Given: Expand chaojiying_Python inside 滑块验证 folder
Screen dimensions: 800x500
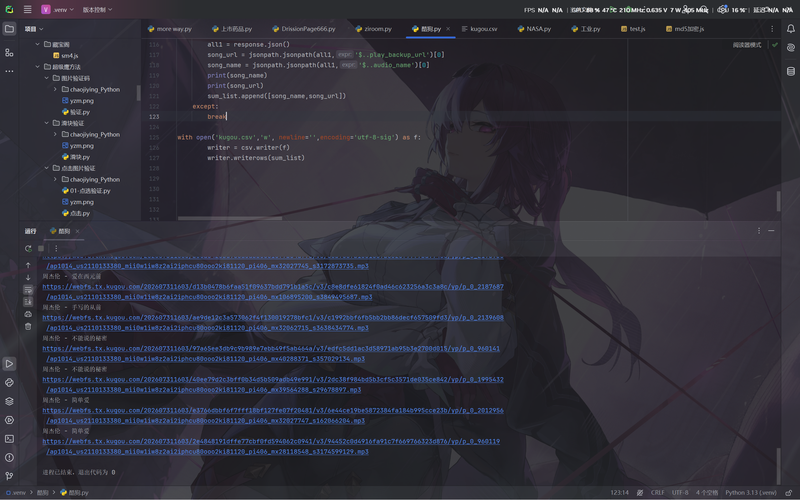Looking at the screenshot, I should 55,134.
